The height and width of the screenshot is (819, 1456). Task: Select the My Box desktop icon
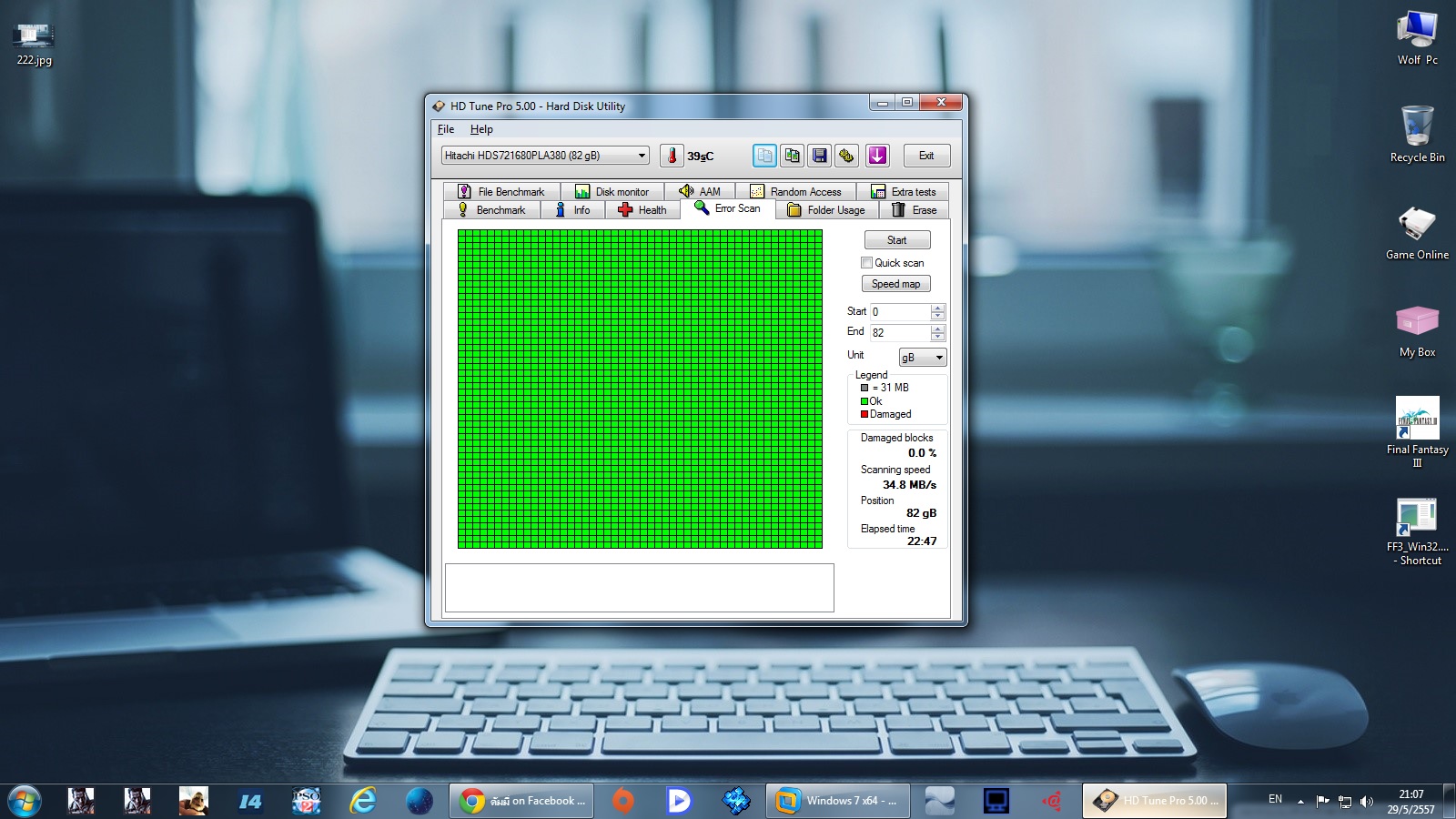tap(1417, 331)
